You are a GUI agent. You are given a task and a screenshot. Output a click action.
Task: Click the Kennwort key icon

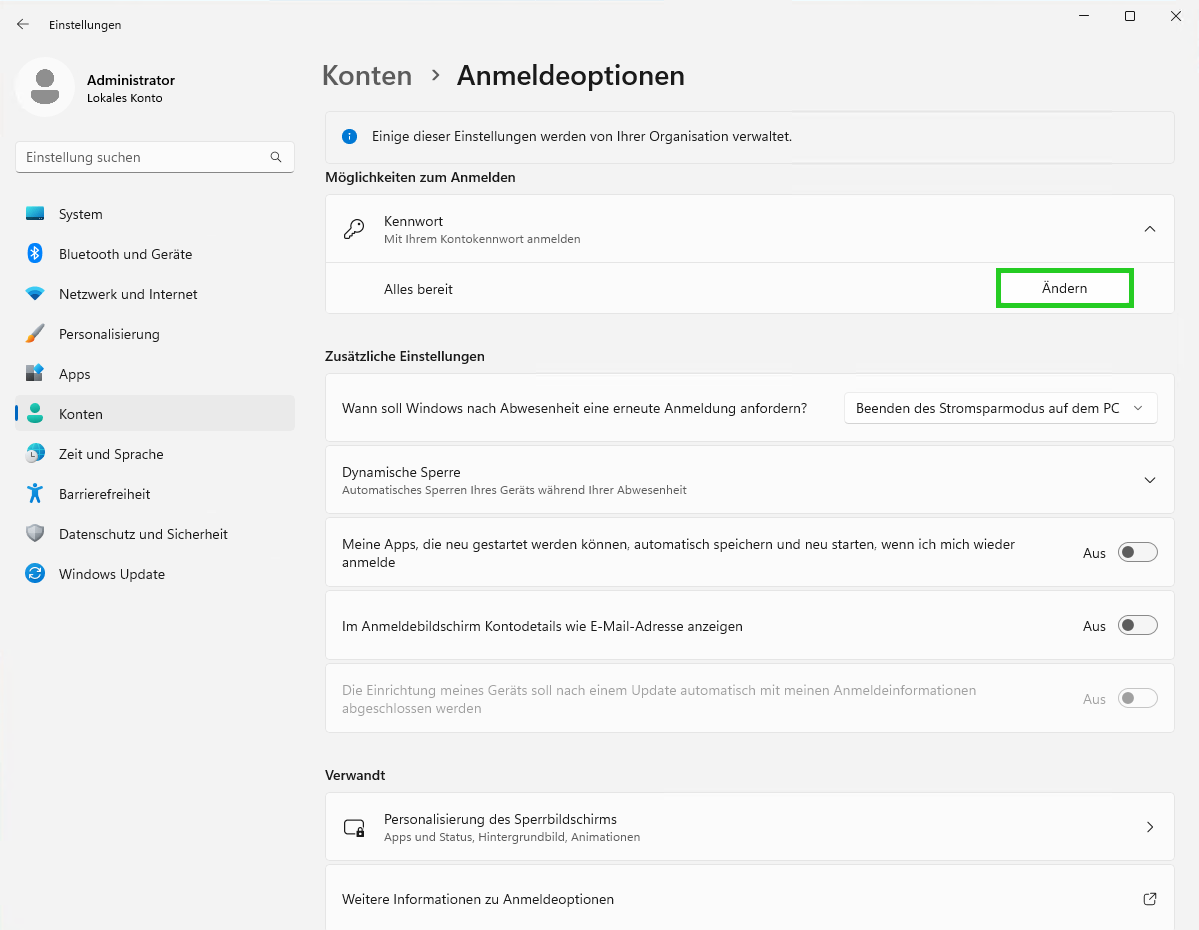tap(354, 228)
